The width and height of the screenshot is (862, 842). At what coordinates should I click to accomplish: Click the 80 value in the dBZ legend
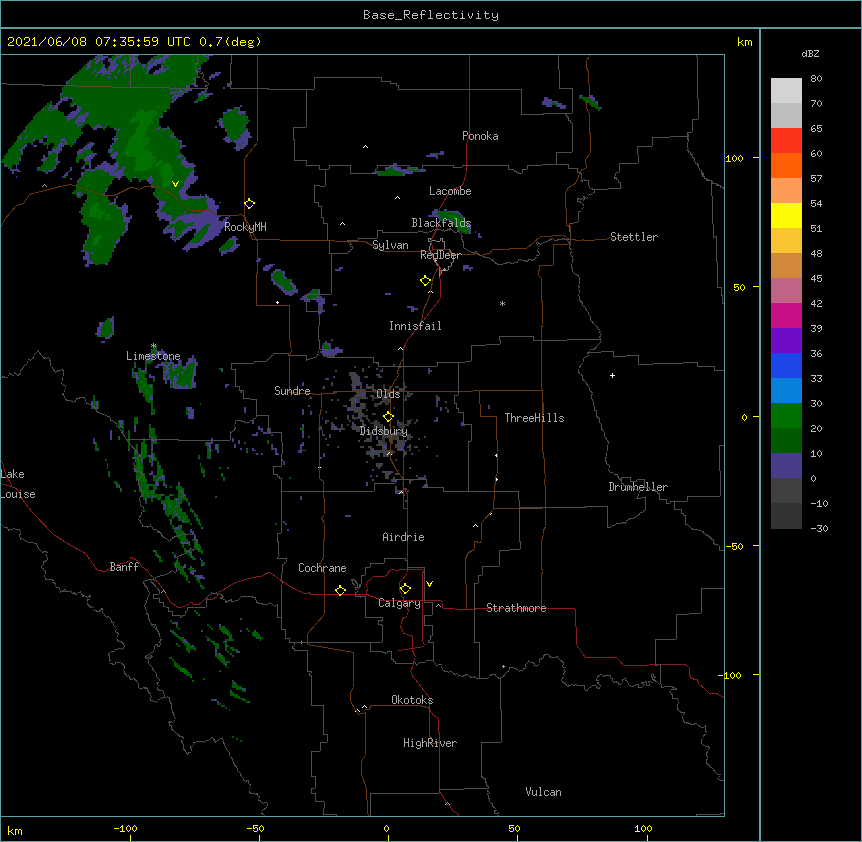click(816, 79)
